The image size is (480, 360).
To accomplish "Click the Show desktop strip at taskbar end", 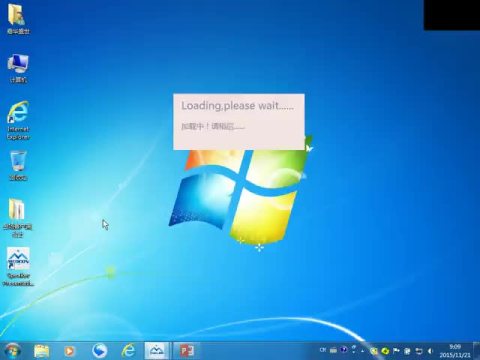I will tap(477, 351).
